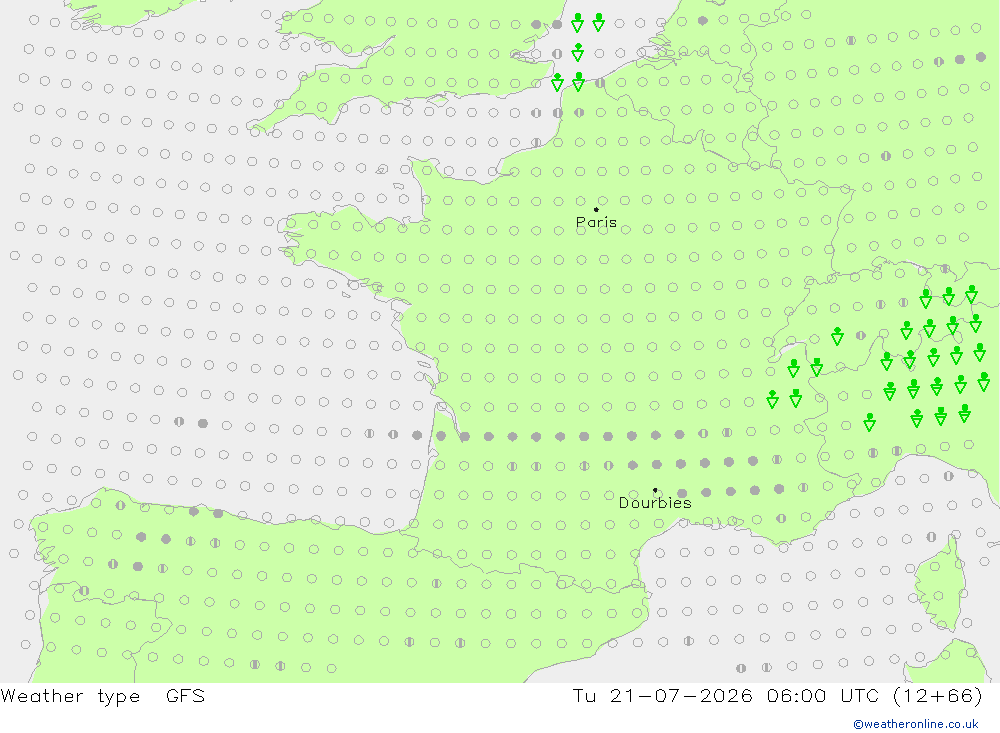The width and height of the screenshot is (1000, 733).
Task: Click the black dot marking Dourbies
Action: click(x=655, y=490)
